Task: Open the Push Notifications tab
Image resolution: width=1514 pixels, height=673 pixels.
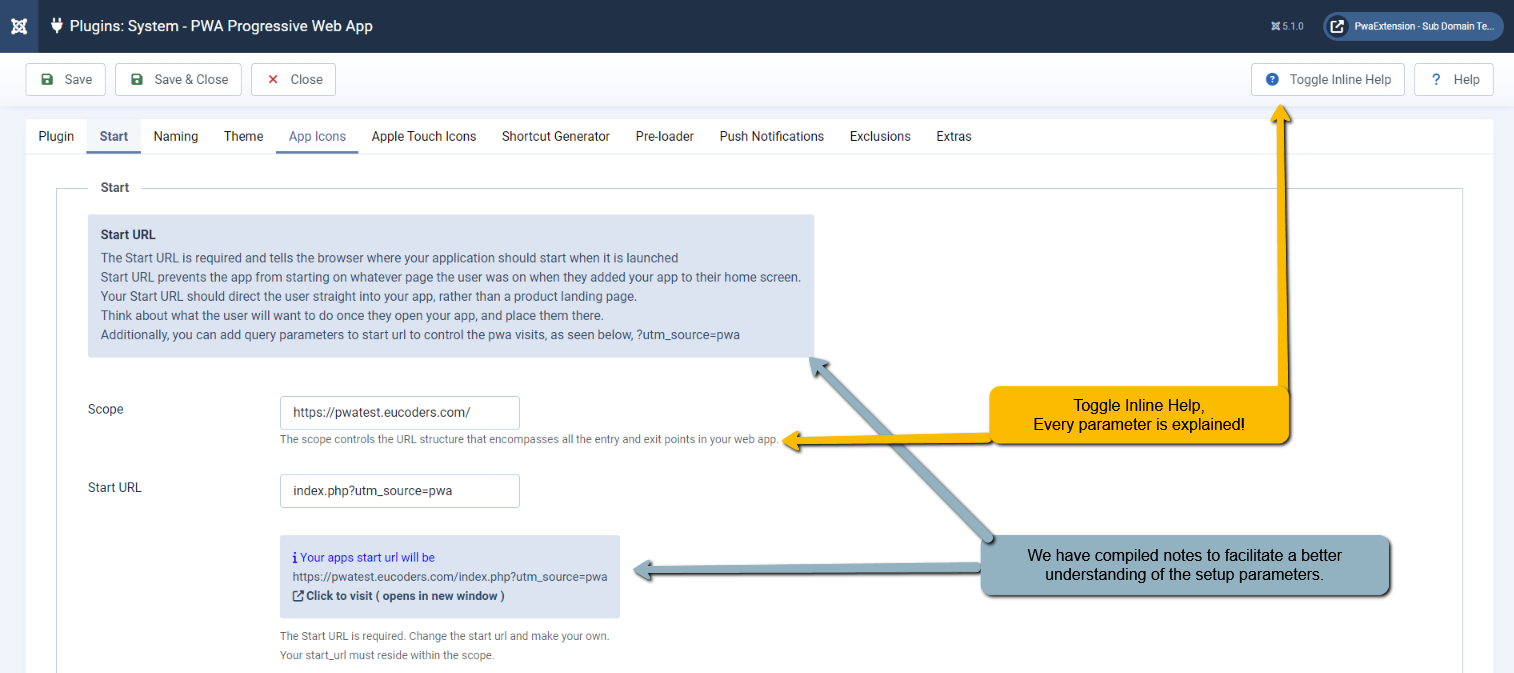Action: click(772, 136)
